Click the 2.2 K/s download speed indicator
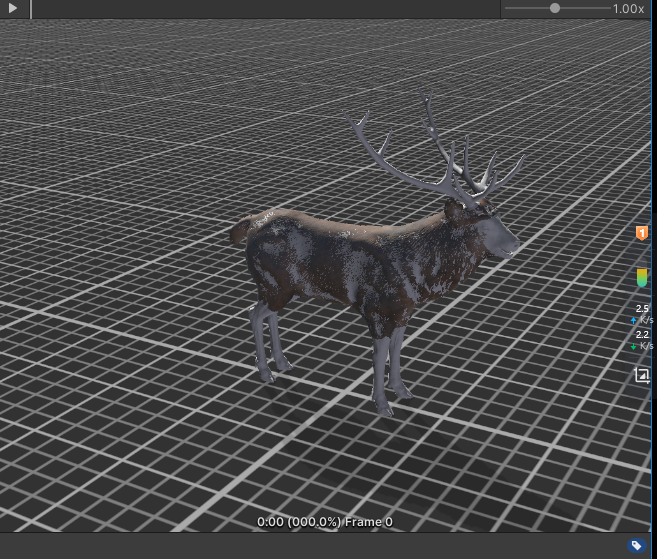657x559 pixels. 642,340
